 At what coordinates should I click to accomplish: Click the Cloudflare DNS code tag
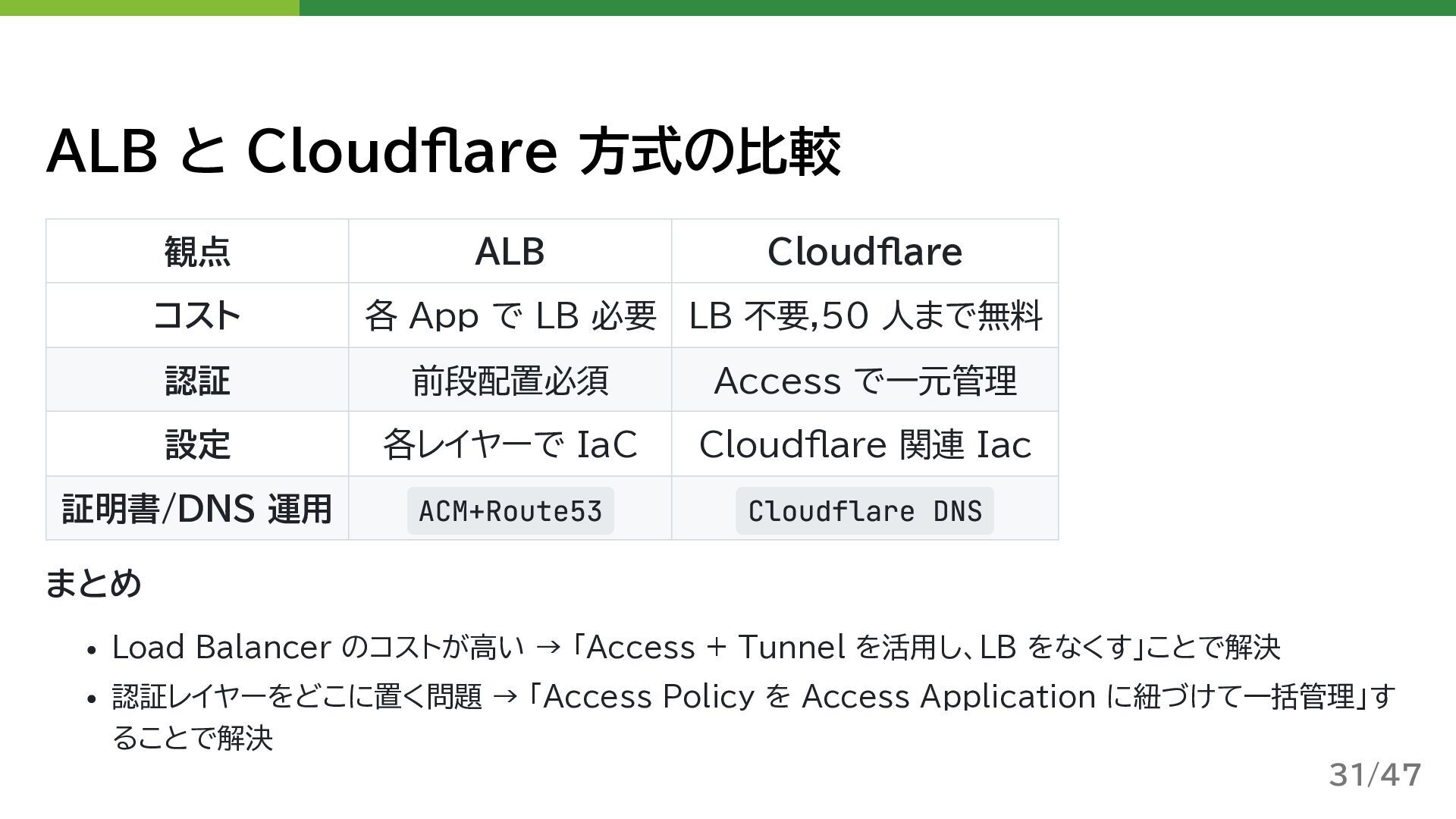click(x=864, y=511)
